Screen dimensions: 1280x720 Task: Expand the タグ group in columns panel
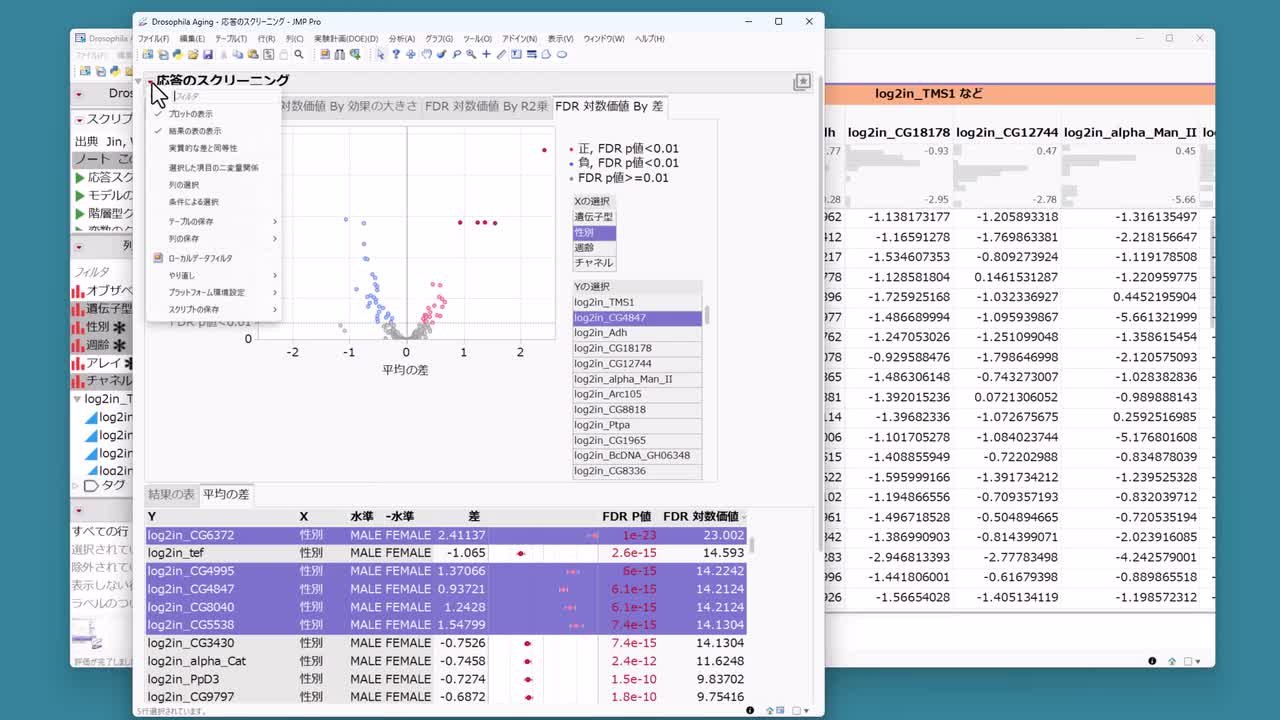[x=76, y=485]
